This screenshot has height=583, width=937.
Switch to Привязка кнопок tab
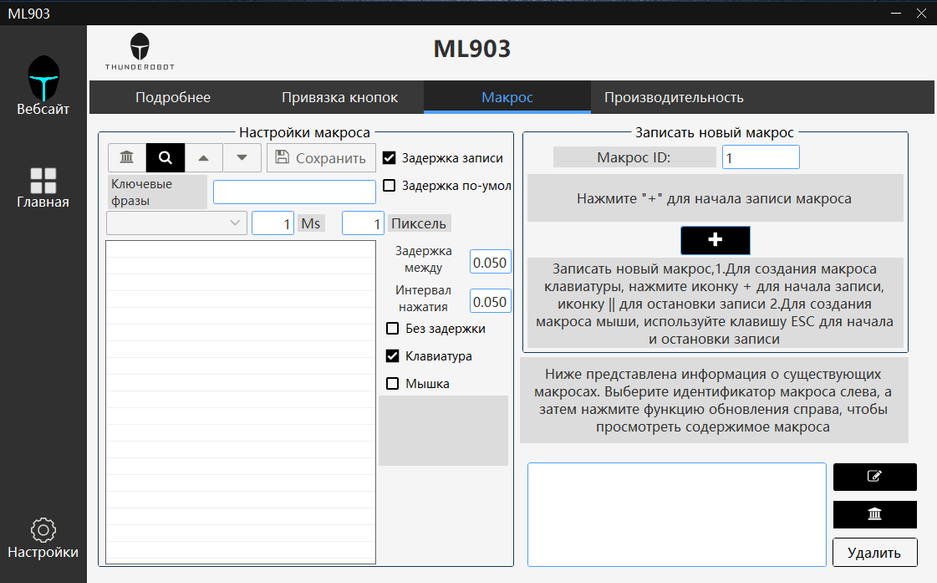point(340,97)
